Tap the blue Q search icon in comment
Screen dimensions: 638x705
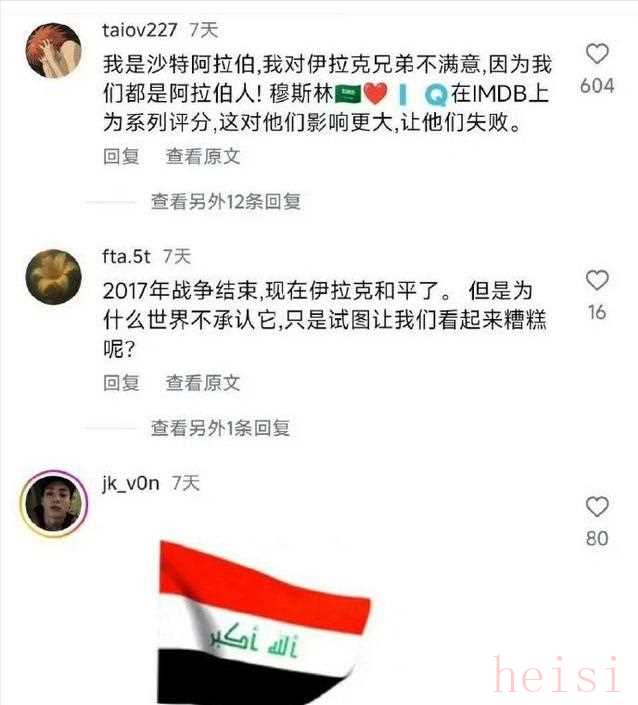tap(436, 94)
